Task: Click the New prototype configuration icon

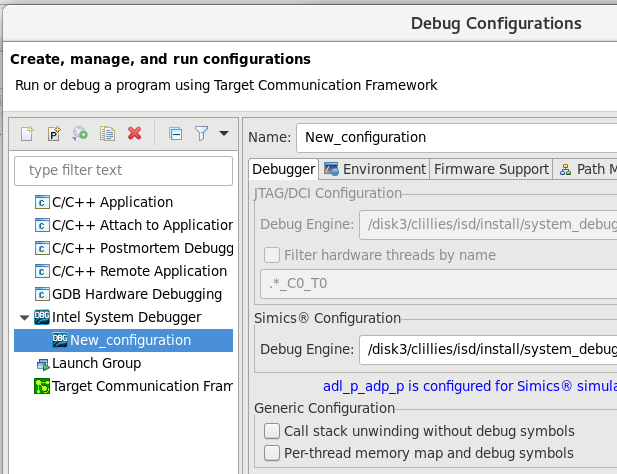Action: pos(54,134)
